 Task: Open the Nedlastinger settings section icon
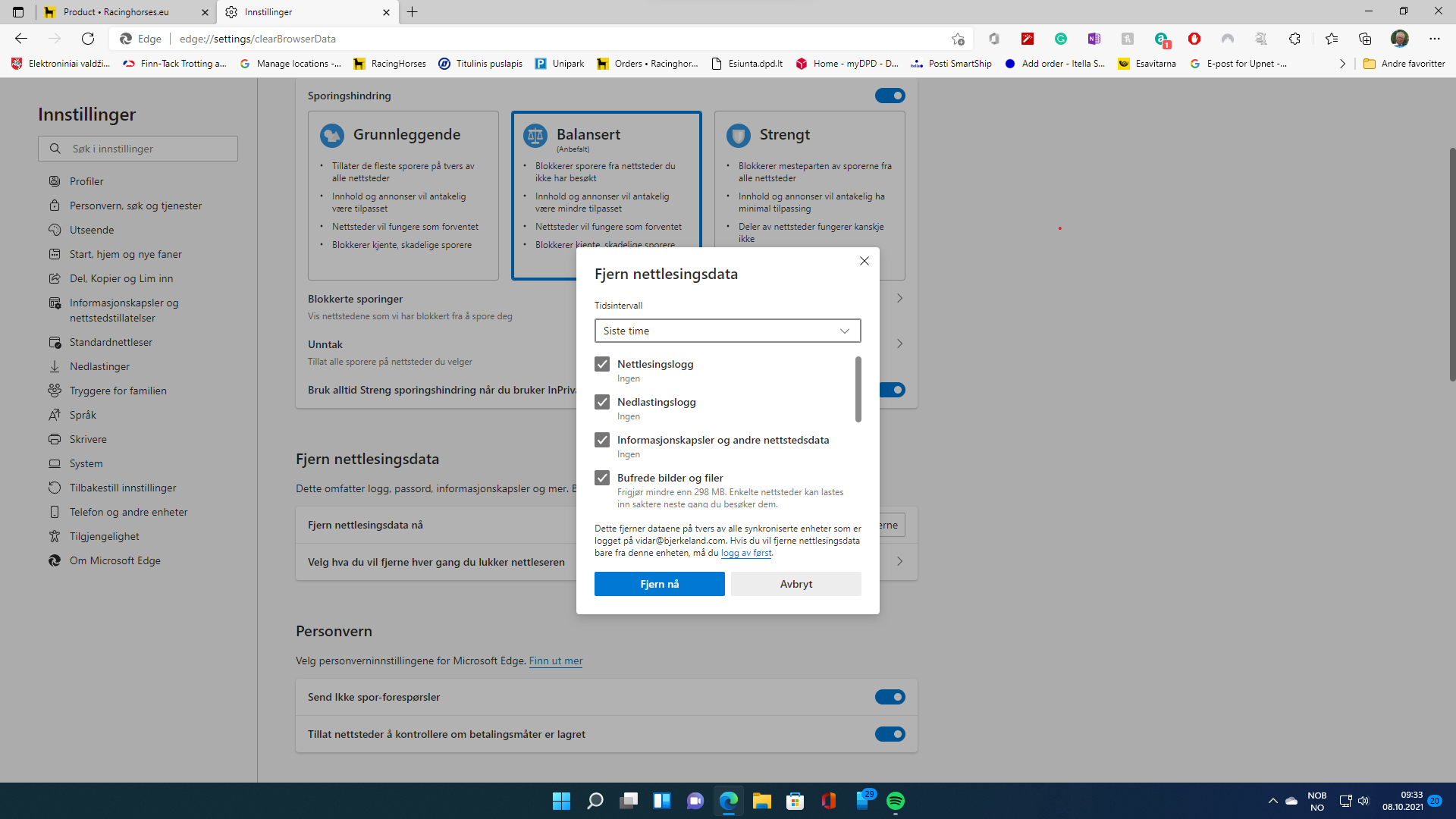coord(54,366)
